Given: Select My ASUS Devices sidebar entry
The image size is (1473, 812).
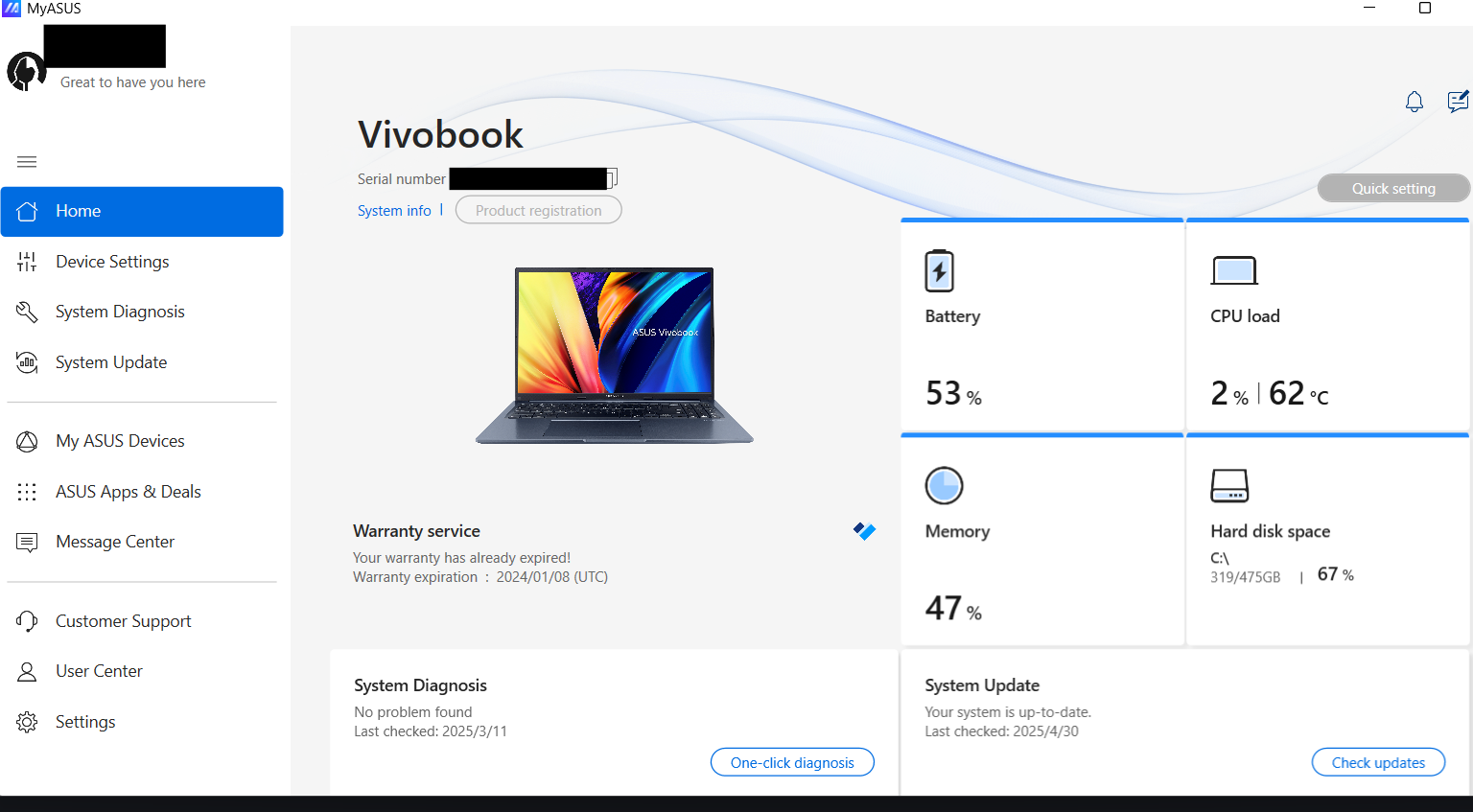Looking at the screenshot, I should point(142,441).
